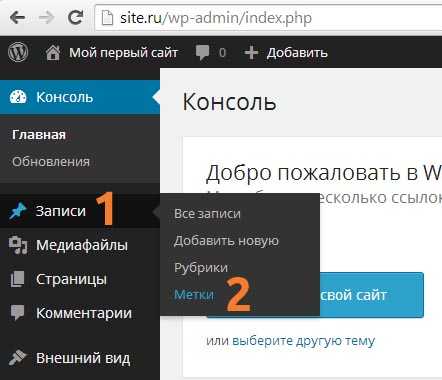The width and height of the screenshot is (442, 380).
Task: Click the home icon for site
Action: tap(53, 53)
